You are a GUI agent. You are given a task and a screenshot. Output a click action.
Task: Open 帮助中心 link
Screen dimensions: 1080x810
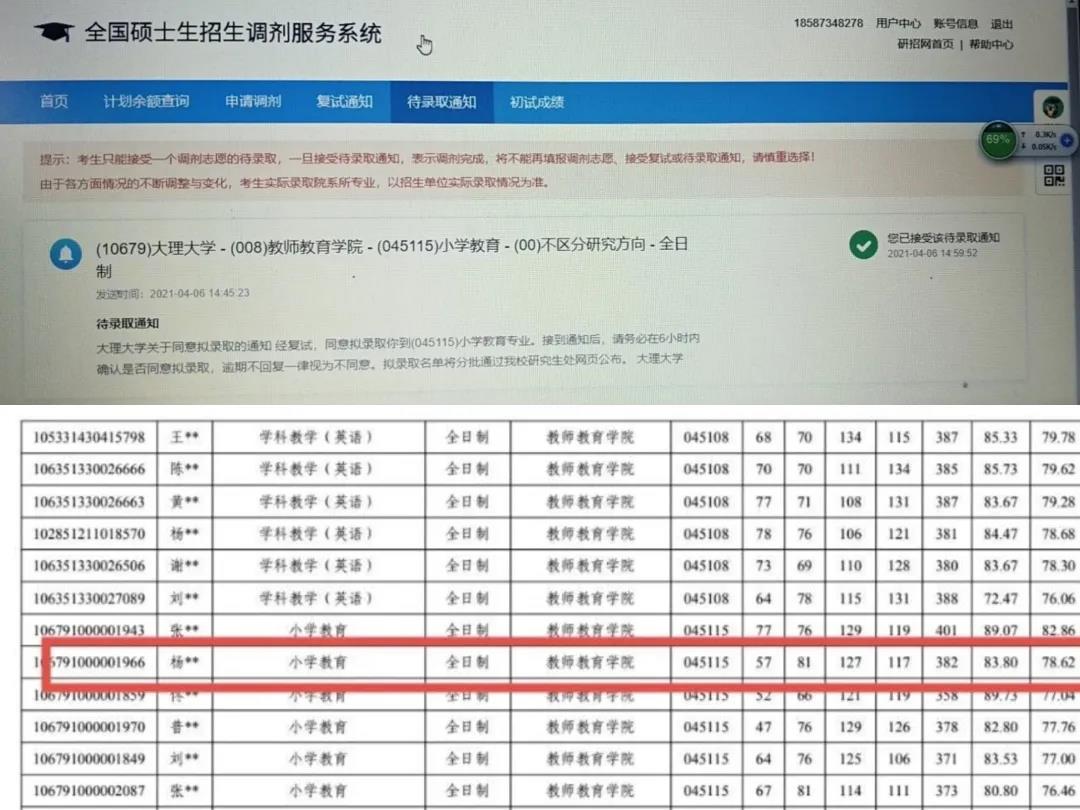[x=990, y=44]
